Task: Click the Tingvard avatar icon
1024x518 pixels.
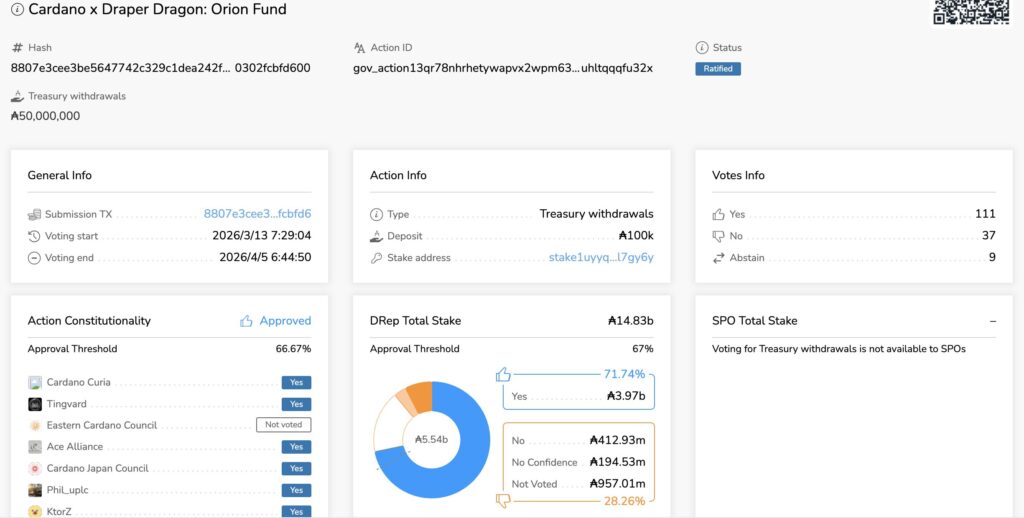Action: click(x=35, y=404)
